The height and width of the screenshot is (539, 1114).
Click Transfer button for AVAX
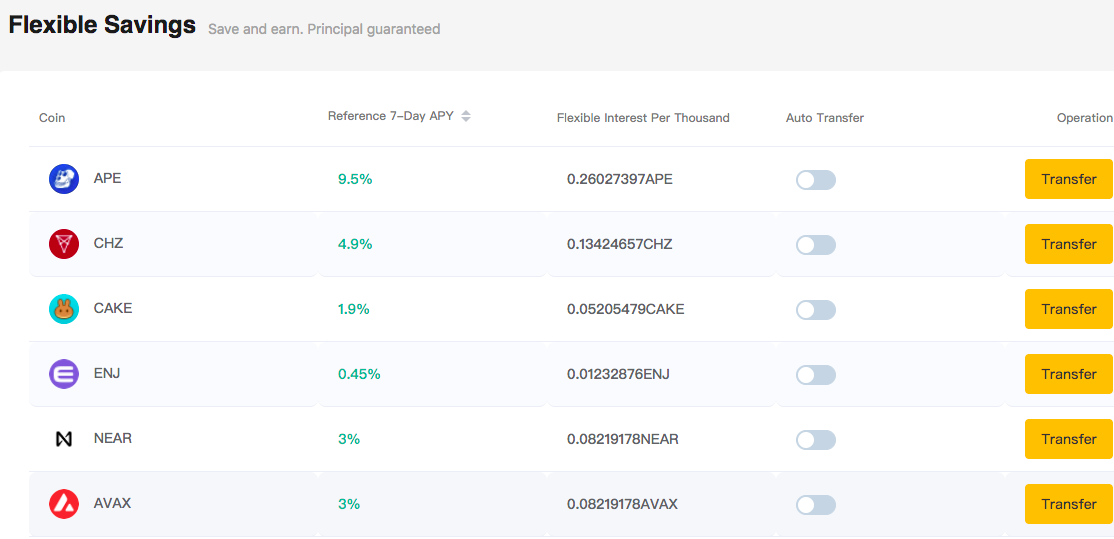point(1069,504)
